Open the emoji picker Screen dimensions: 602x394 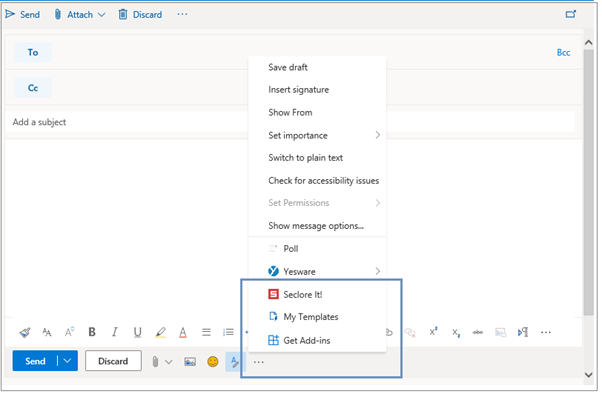coord(213,362)
